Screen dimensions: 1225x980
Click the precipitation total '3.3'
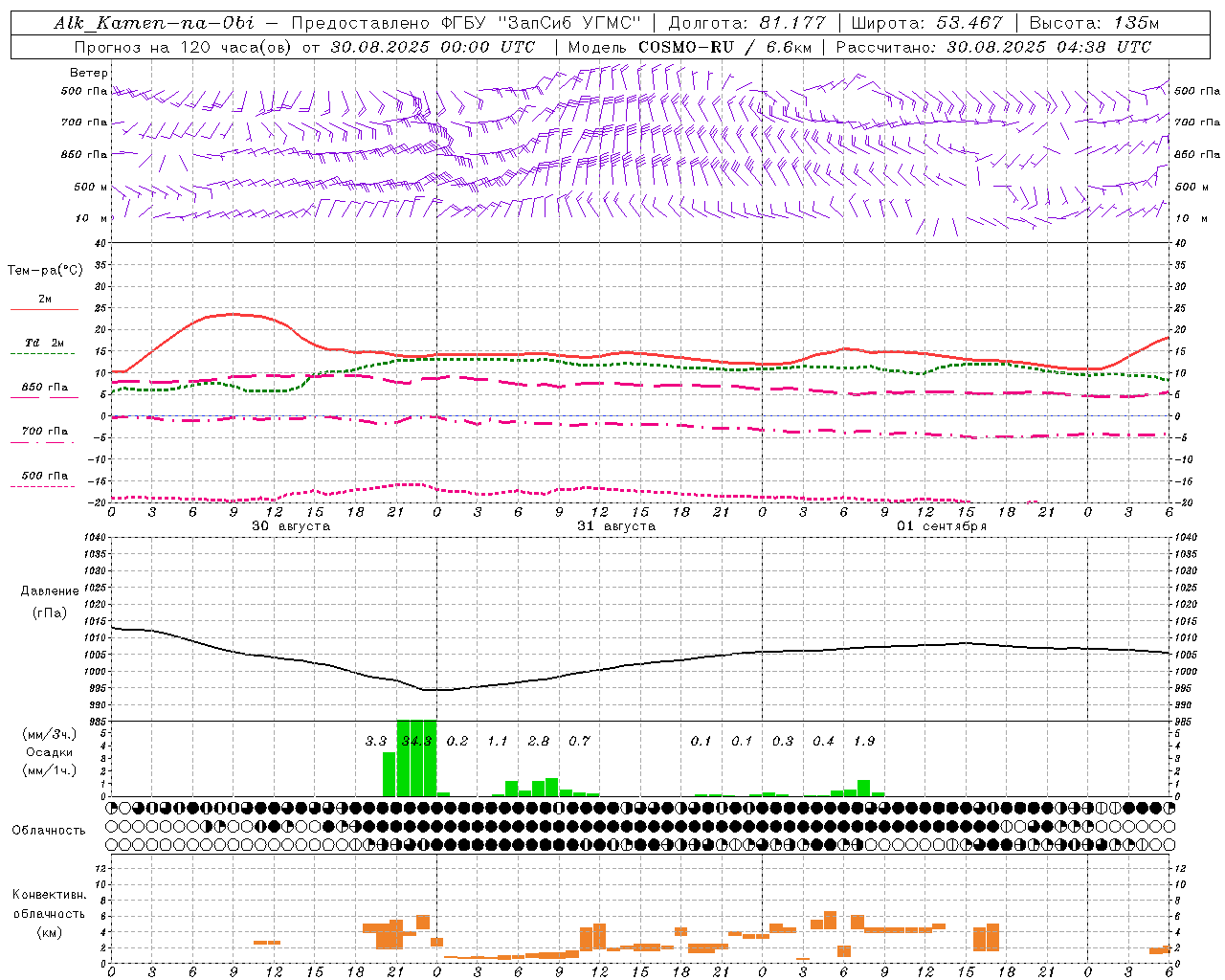376,742
